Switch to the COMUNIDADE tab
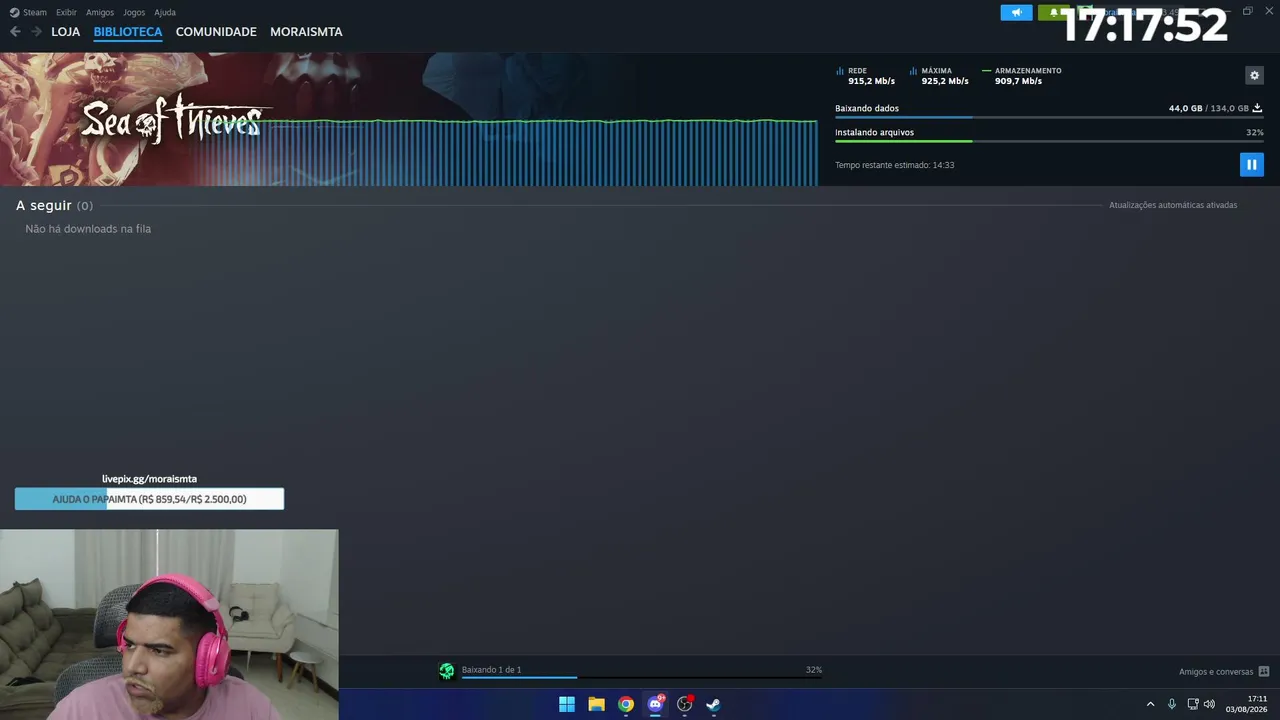The height and width of the screenshot is (720, 1280). tap(216, 32)
